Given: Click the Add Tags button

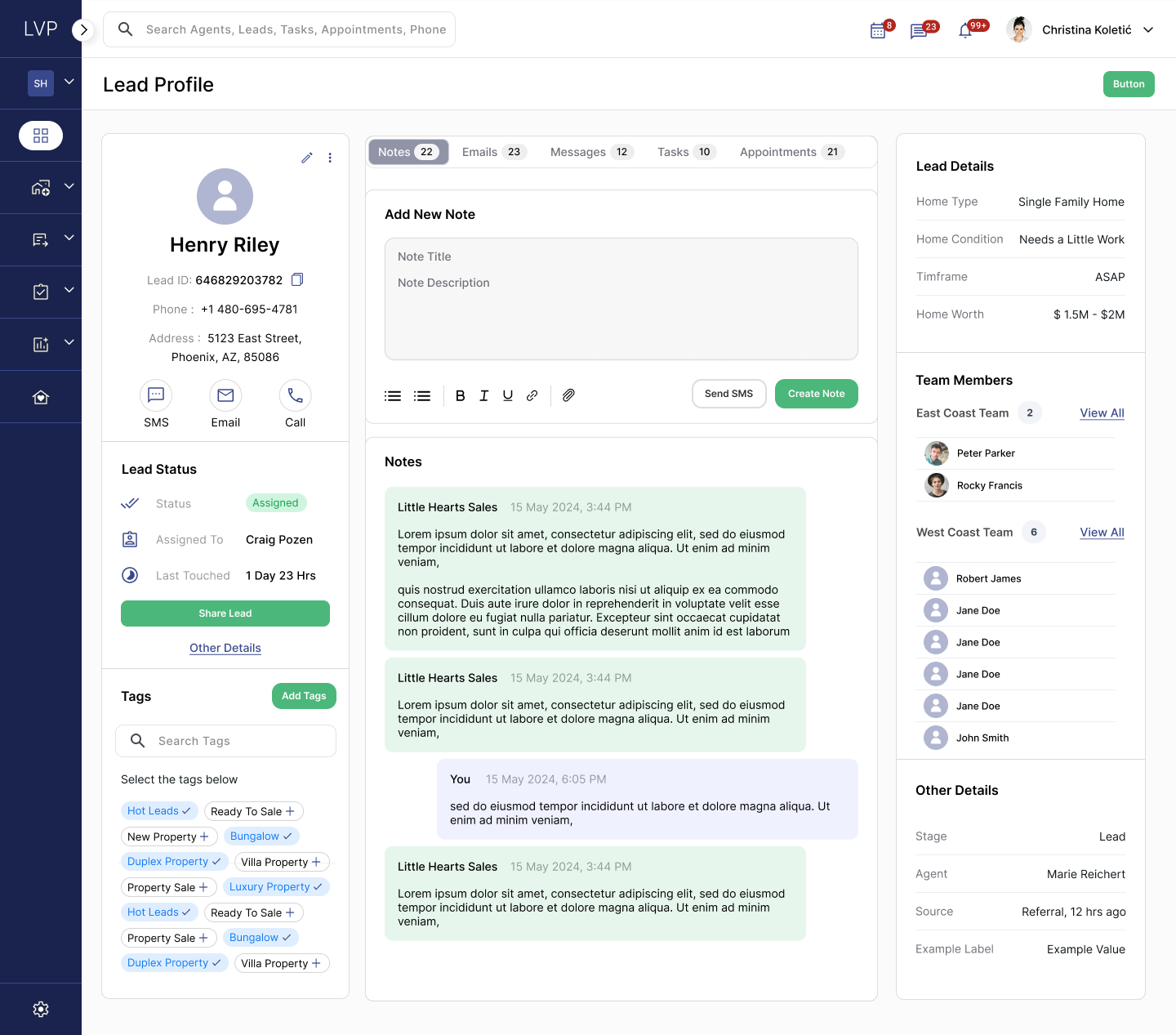Looking at the screenshot, I should click(304, 696).
